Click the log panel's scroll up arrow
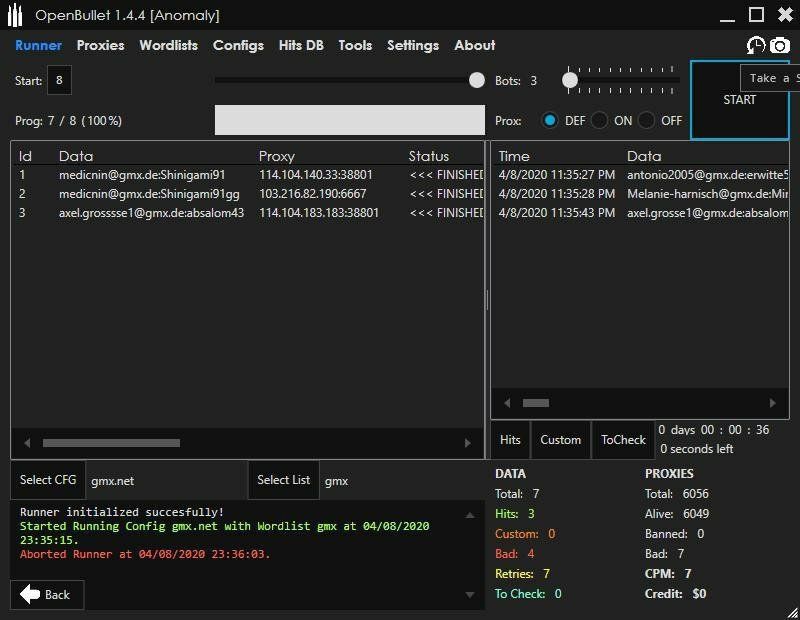The width and height of the screenshot is (800, 620). point(470,515)
